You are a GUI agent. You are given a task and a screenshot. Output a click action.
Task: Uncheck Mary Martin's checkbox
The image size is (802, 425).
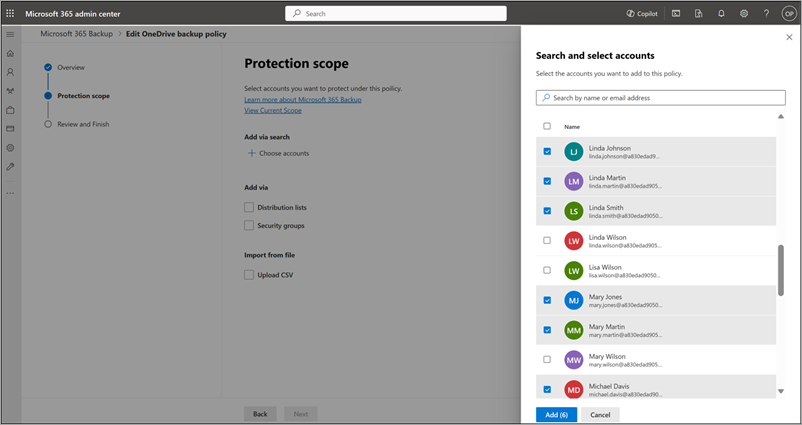[x=547, y=330]
